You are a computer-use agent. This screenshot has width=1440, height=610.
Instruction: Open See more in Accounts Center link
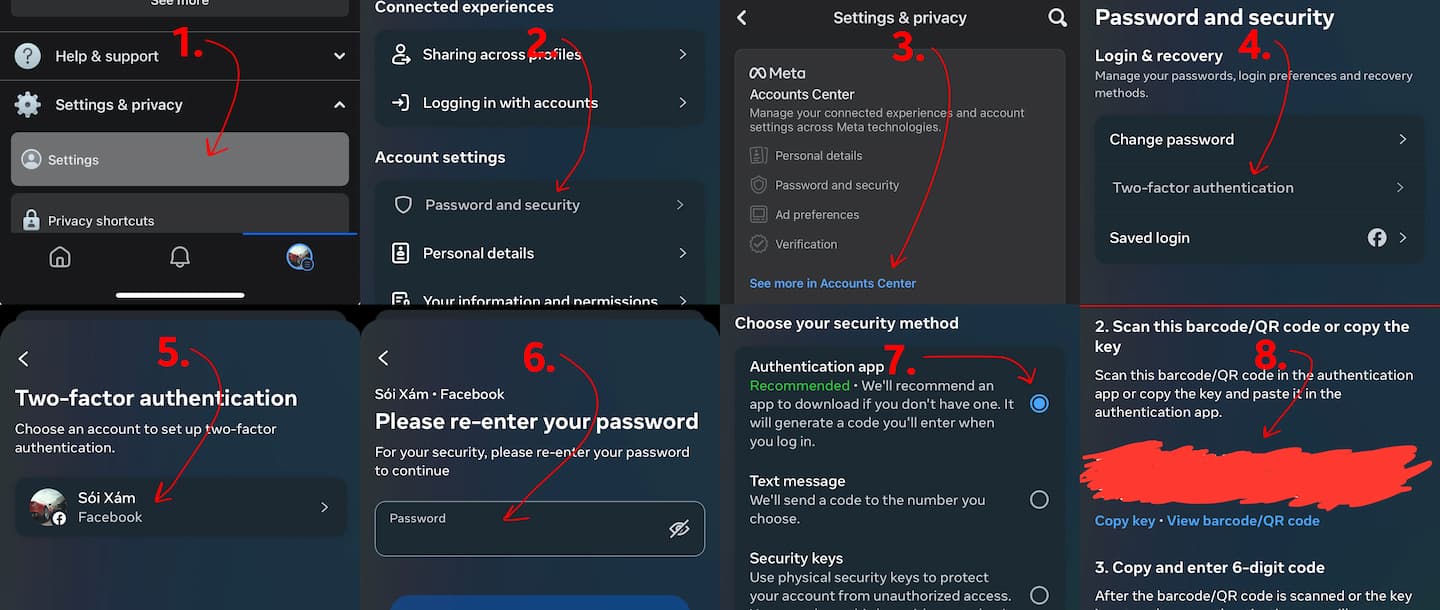(x=831, y=283)
